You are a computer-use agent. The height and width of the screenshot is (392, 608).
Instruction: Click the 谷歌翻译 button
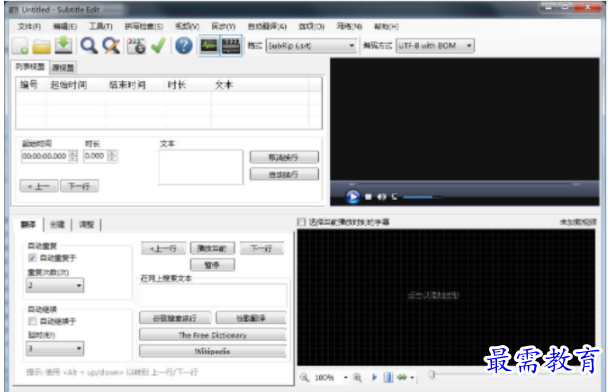pyautogui.click(x=251, y=318)
